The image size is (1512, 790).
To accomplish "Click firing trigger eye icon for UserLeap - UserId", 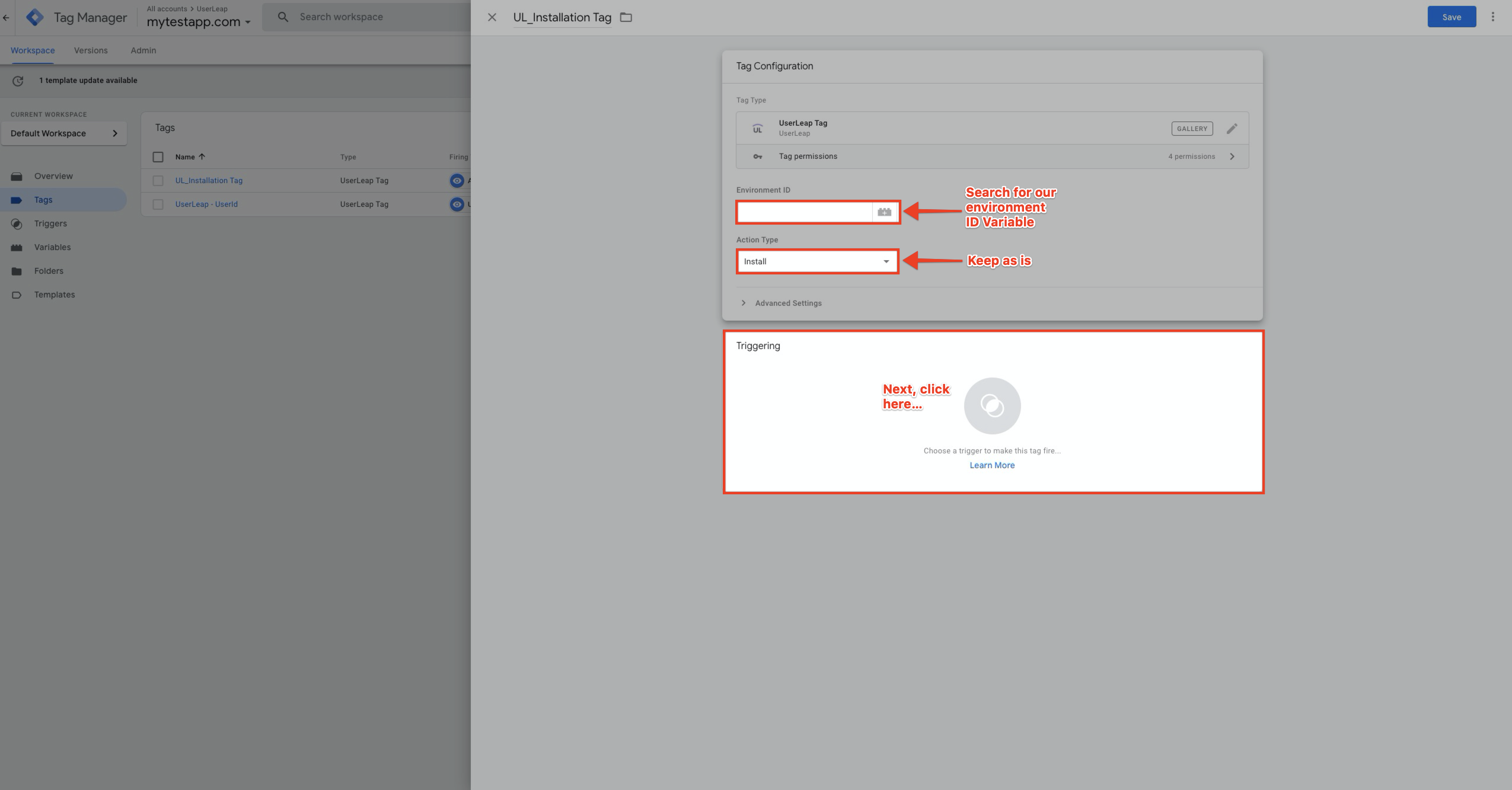I will 457,204.
